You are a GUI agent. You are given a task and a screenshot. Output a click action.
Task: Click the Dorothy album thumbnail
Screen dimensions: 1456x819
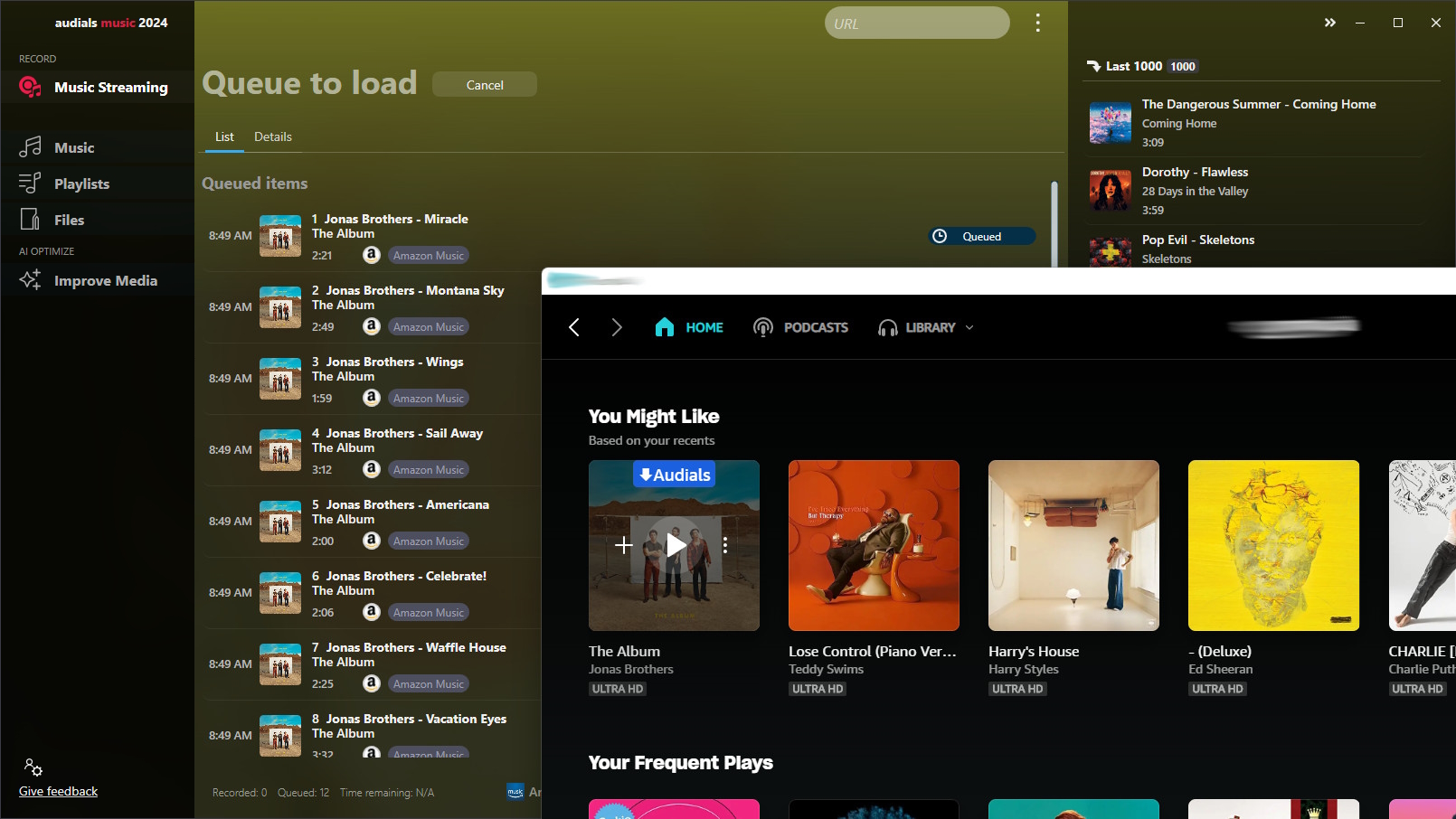(1111, 191)
